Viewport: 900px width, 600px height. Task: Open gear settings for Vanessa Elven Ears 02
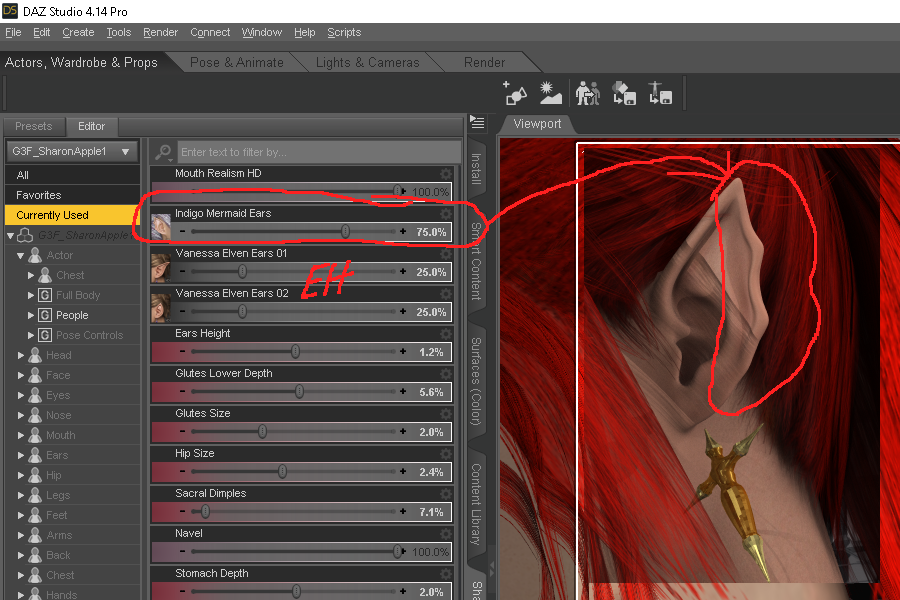445,294
